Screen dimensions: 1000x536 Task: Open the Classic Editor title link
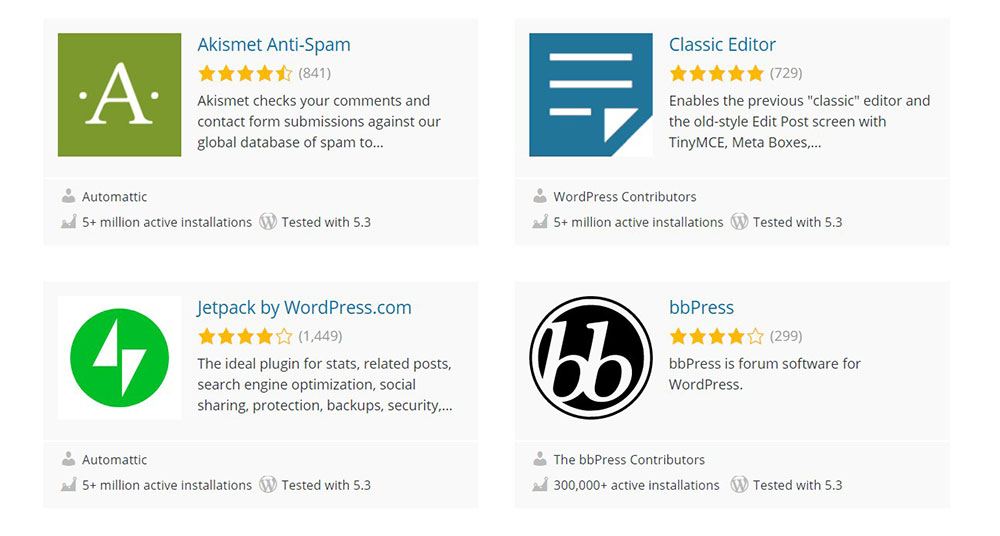click(x=722, y=45)
